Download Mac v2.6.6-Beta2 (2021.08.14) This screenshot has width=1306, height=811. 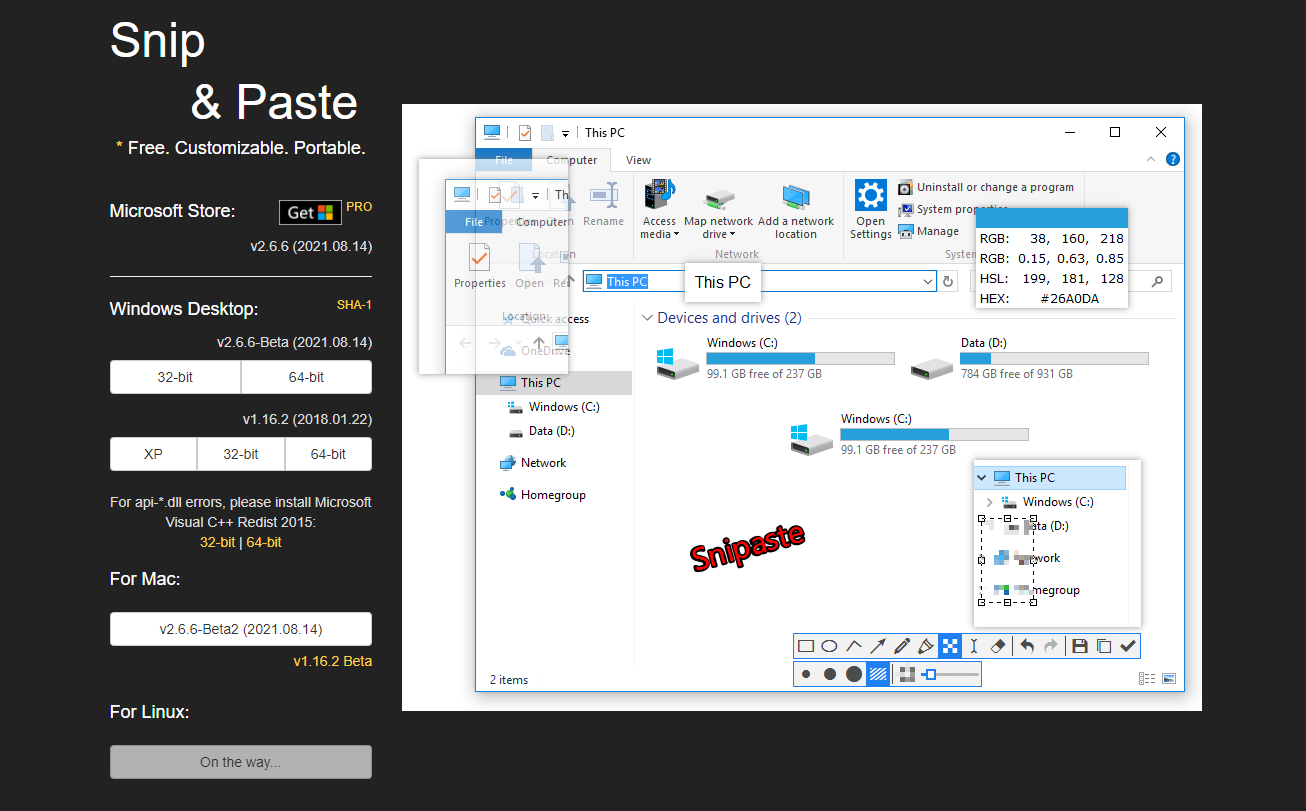[241, 629]
